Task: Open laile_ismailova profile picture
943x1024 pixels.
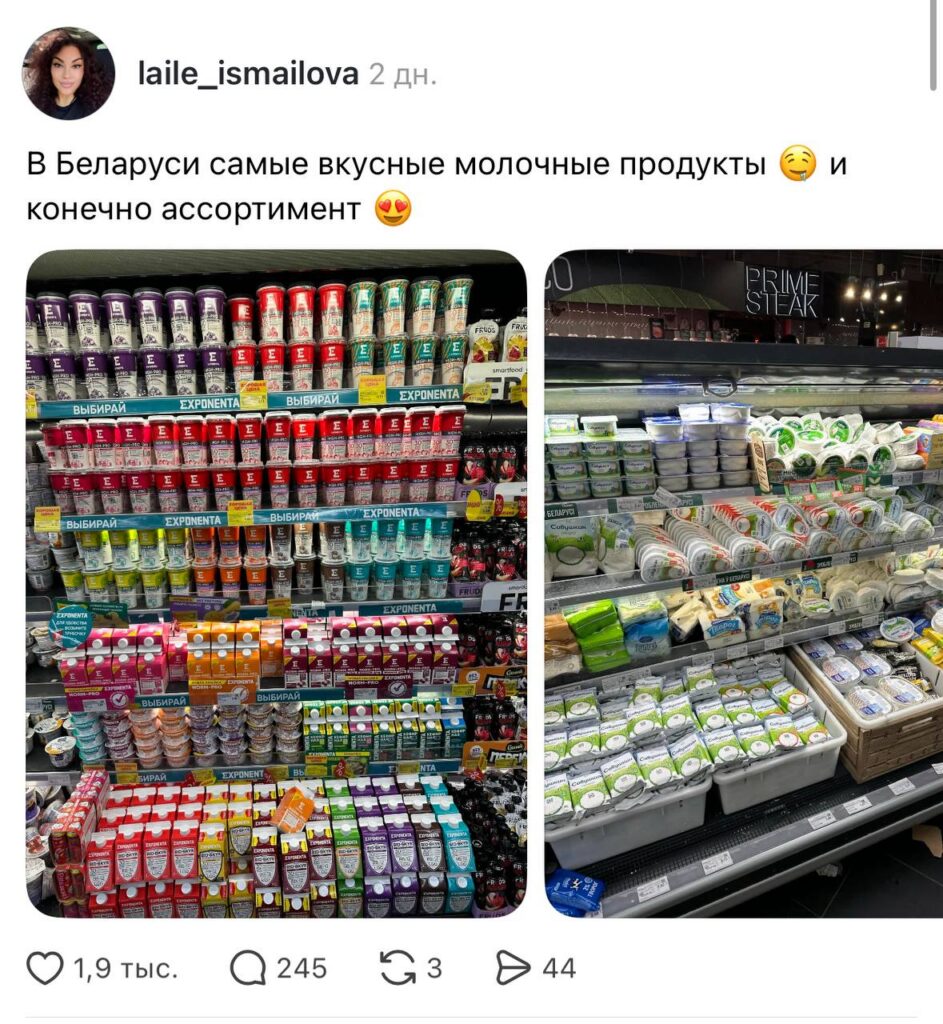Action: tap(69, 73)
